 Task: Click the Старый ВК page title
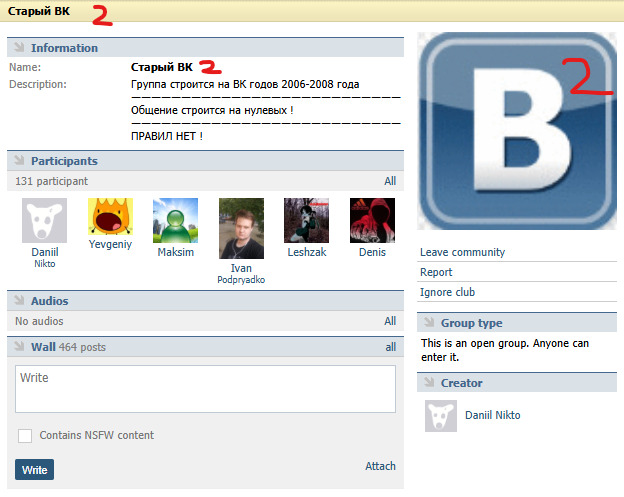39,11
